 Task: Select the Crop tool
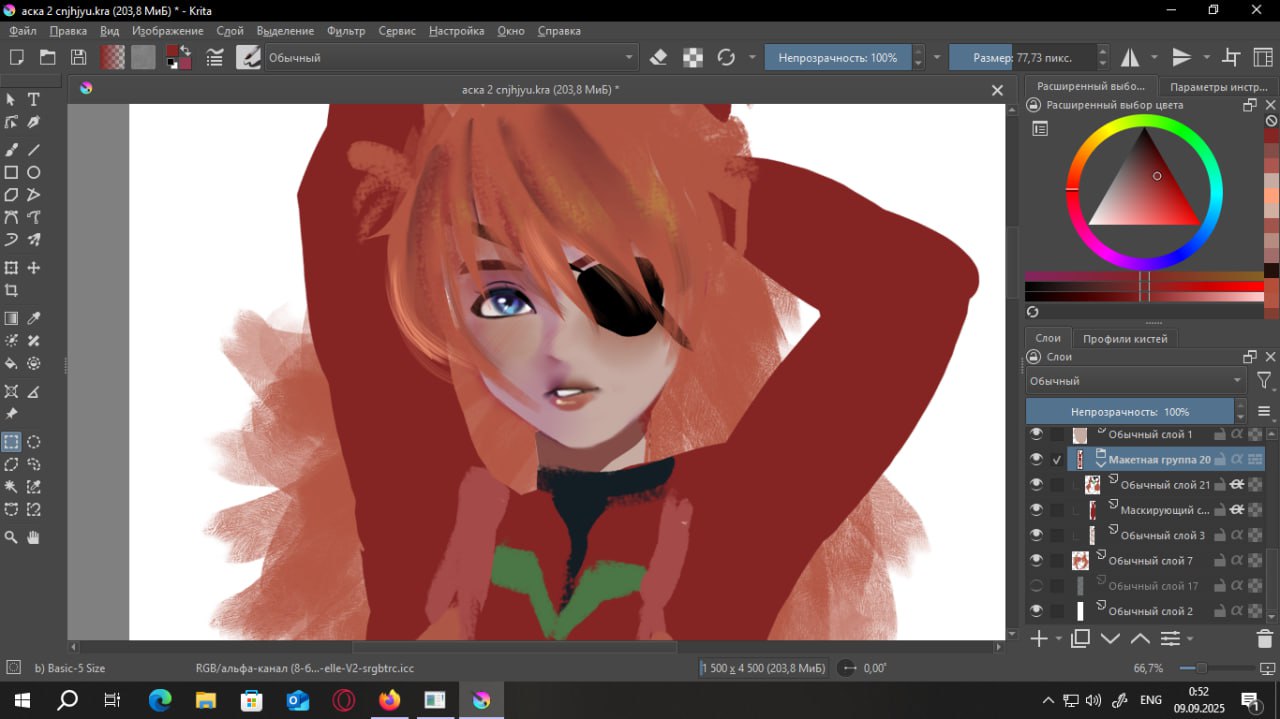(11, 291)
